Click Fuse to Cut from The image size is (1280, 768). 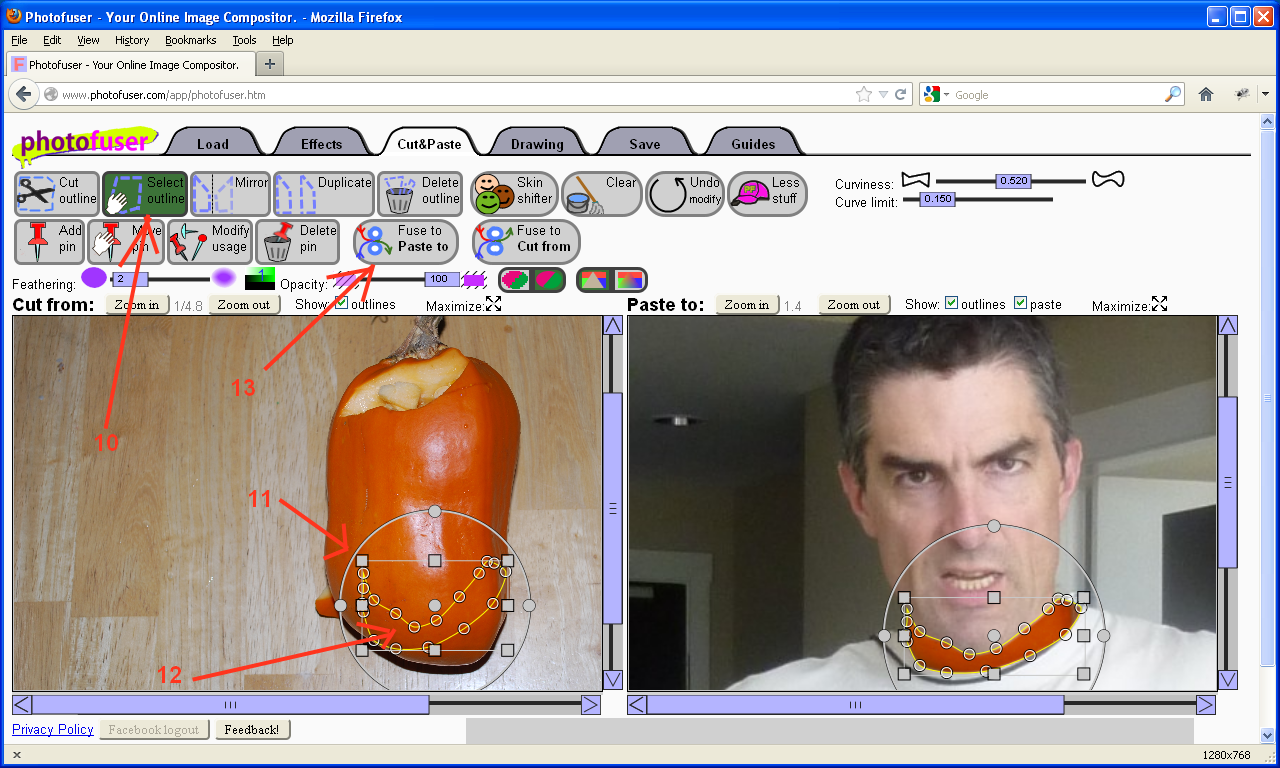(526, 241)
